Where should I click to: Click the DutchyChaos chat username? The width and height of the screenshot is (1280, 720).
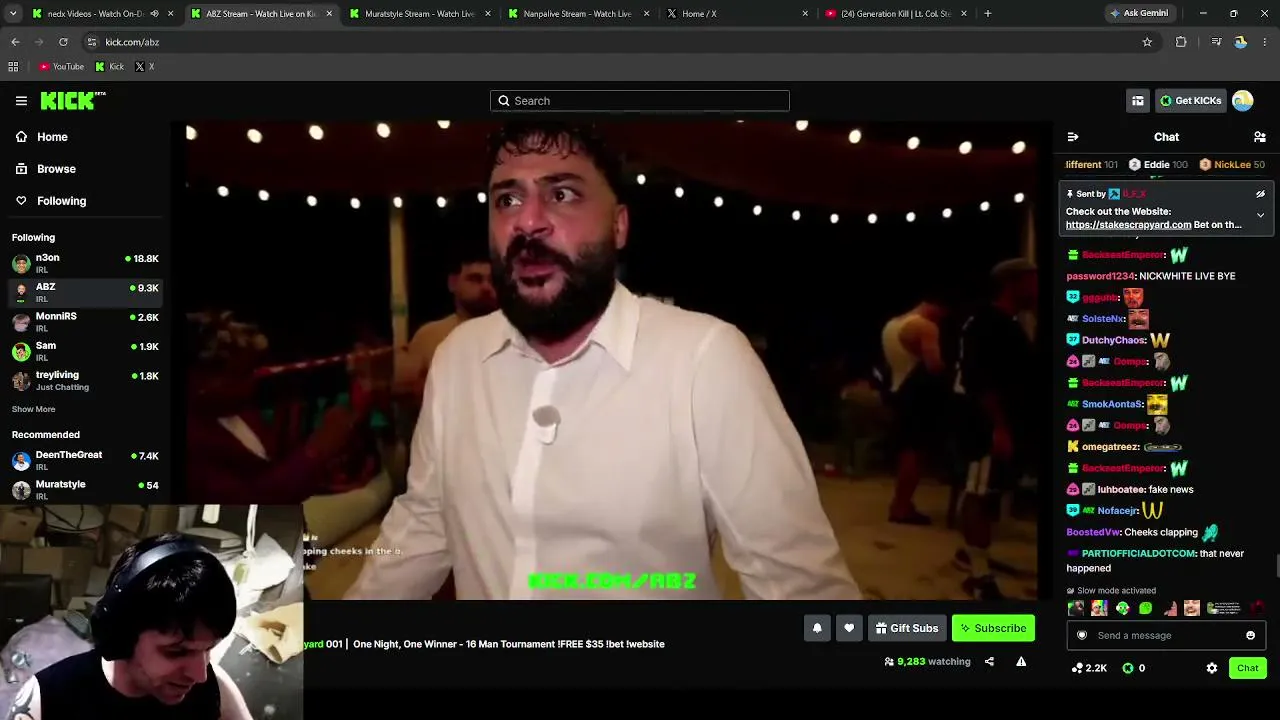coord(1113,340)
